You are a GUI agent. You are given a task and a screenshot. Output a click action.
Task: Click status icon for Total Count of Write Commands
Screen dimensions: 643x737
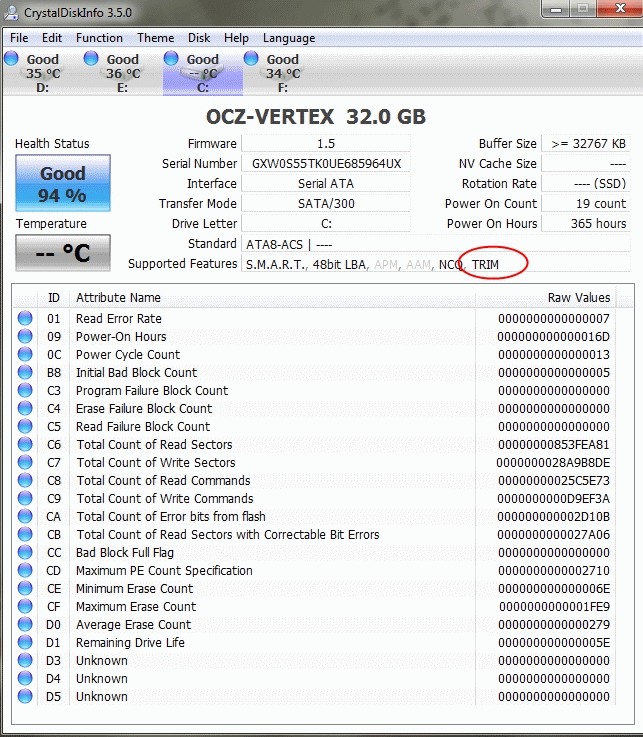tap(25, 498)
